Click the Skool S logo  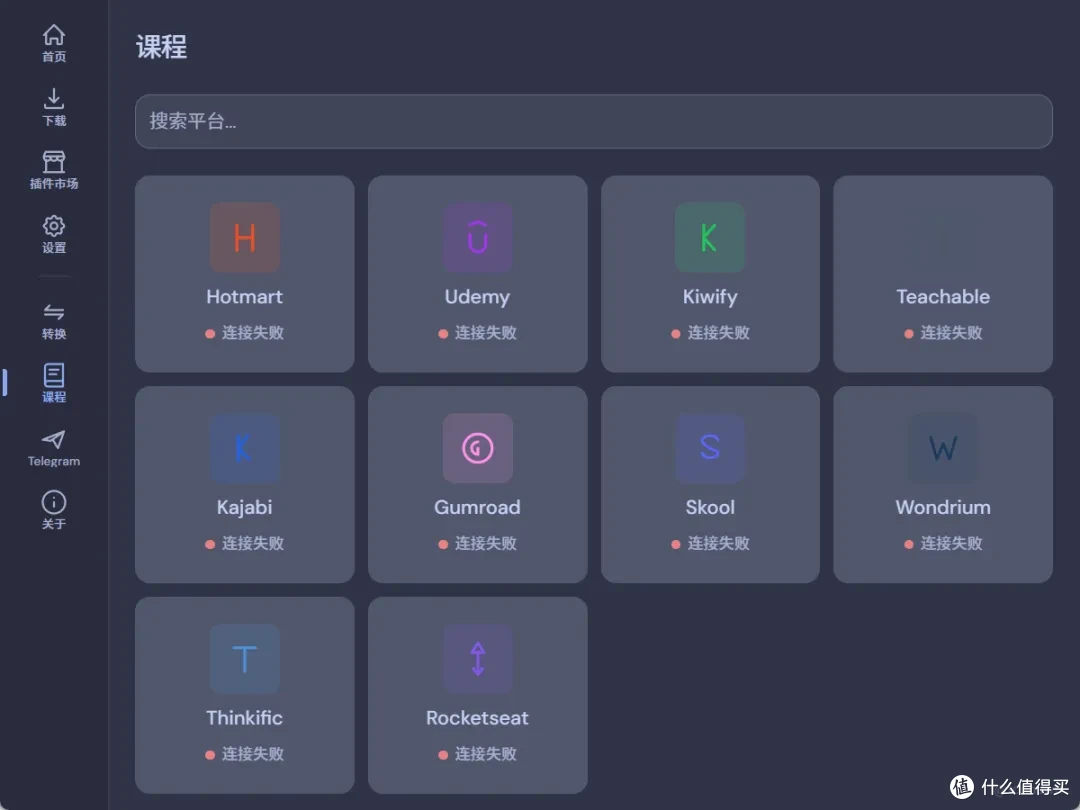coord(709,448)
